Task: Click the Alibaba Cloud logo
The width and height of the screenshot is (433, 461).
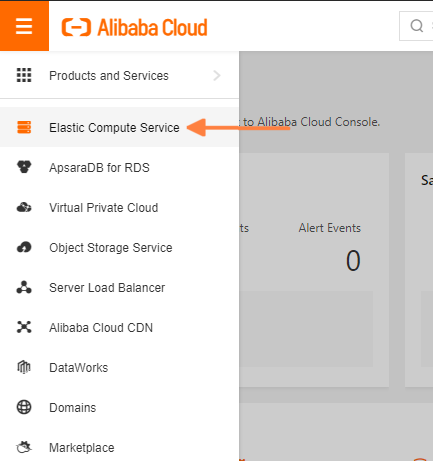Action: (x=135, y=27)
